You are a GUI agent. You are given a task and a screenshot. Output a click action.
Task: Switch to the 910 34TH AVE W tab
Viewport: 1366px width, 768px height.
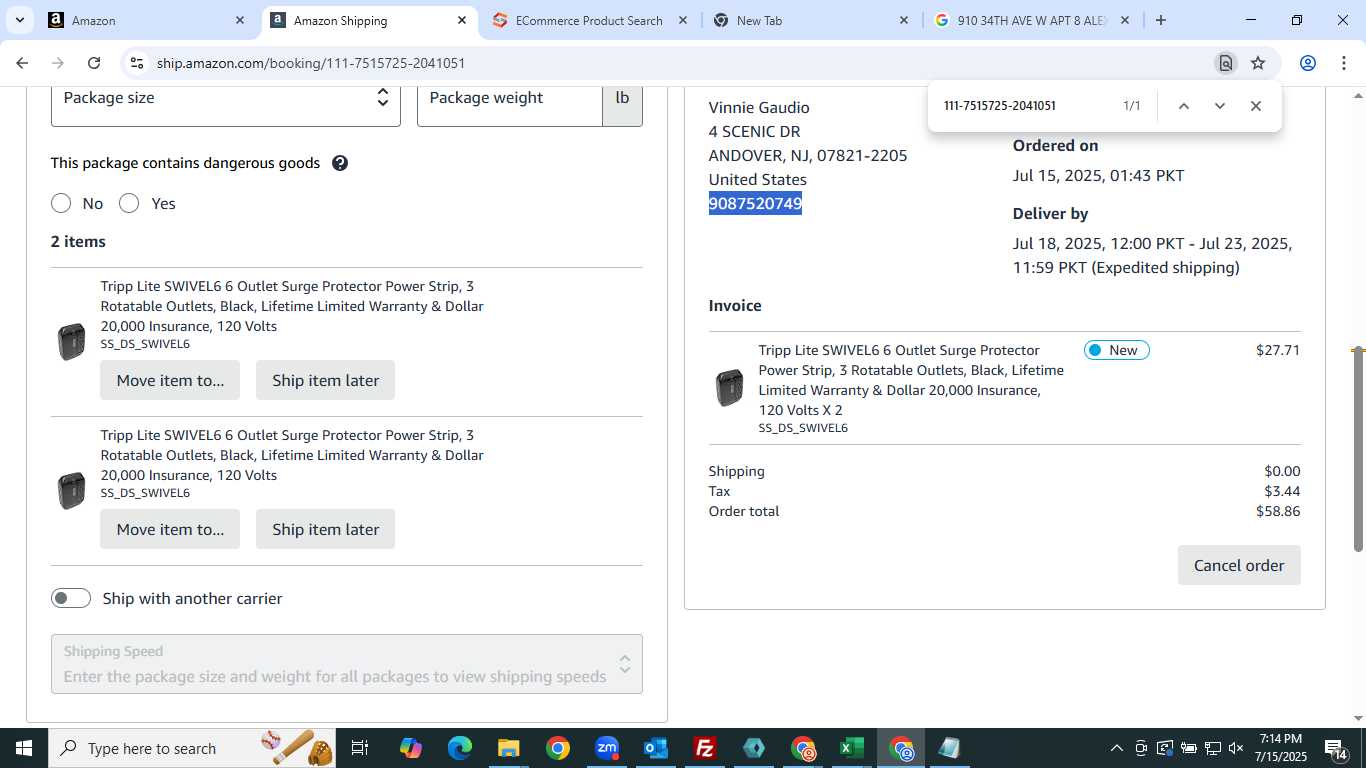(1032, 20)
